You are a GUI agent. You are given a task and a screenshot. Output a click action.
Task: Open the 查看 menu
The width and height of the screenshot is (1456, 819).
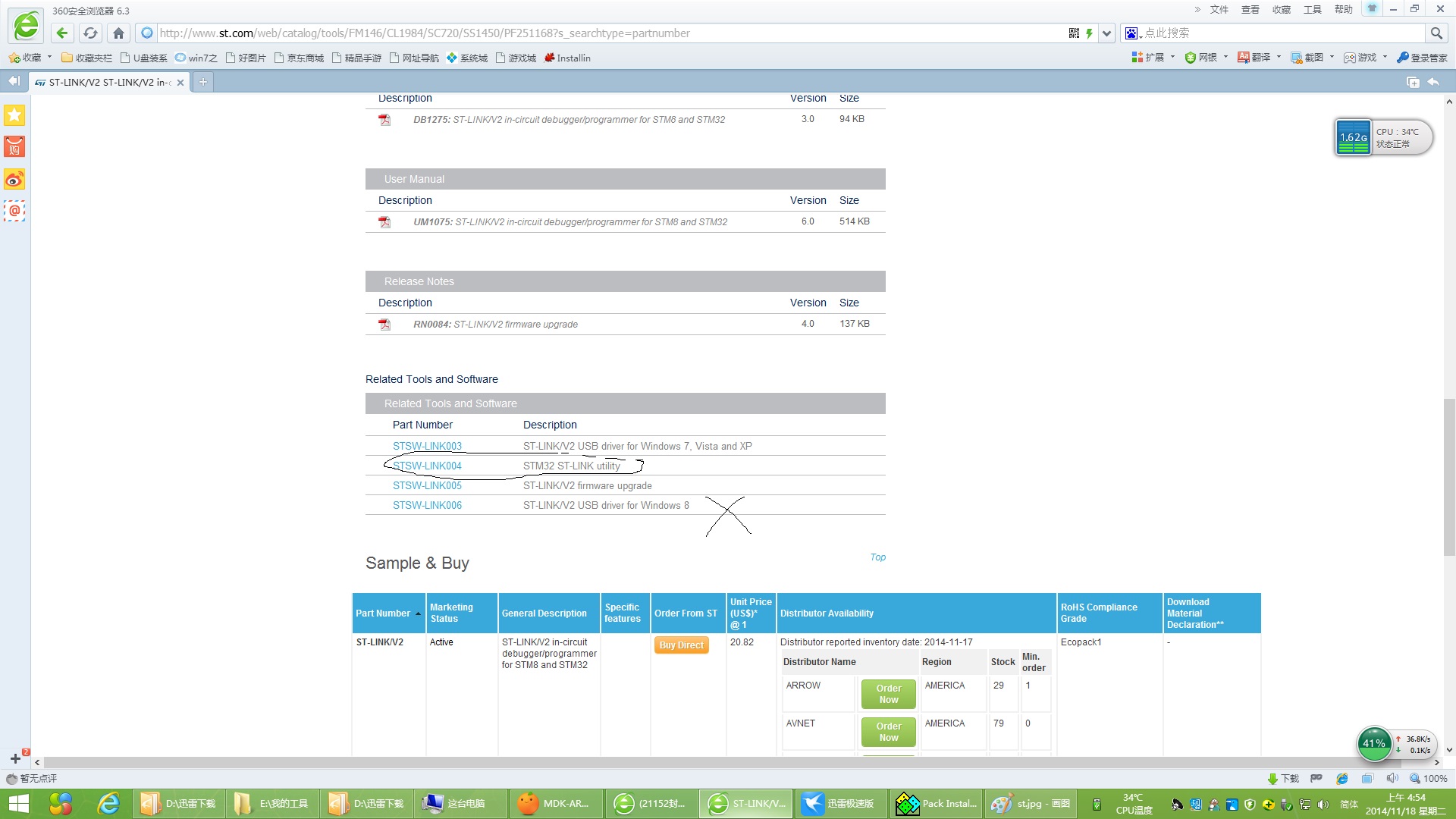pyautogui.click(x=1250, y=9)
